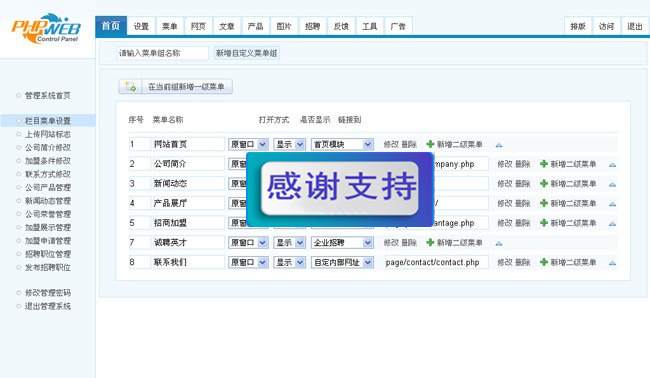The height and width of the screenshot is (378, 650).
Task: Open 新闻动态管理 in sidebar
Action: click(48, 201)
